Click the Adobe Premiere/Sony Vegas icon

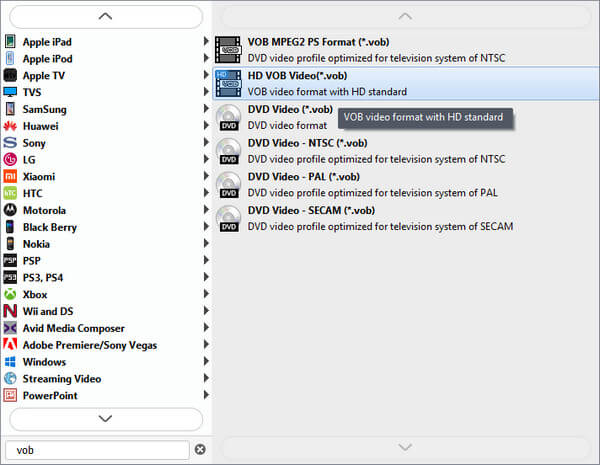[10, 344]
